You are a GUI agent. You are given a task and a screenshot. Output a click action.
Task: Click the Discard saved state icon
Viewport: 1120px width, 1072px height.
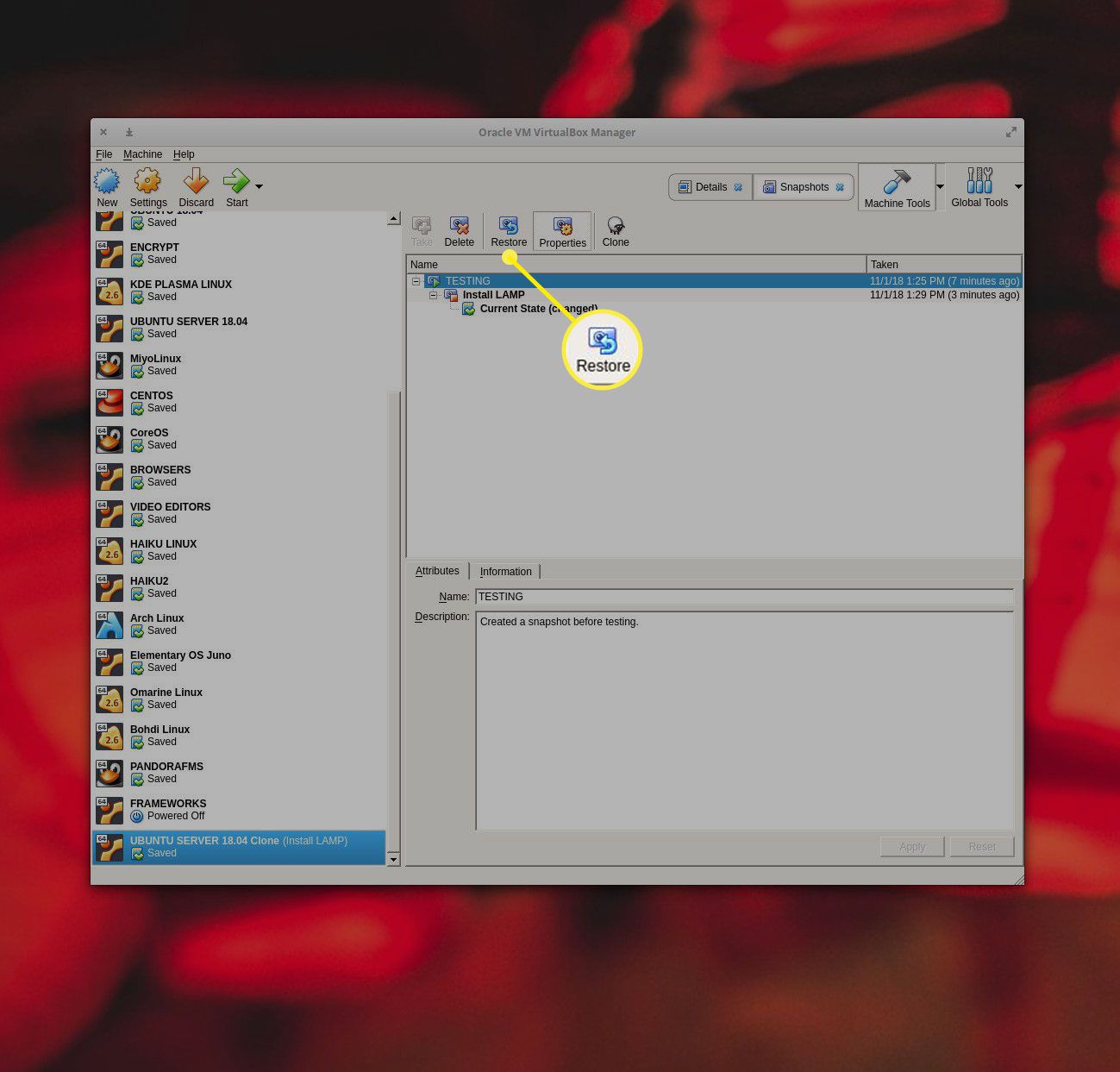[x=196, y=182]
